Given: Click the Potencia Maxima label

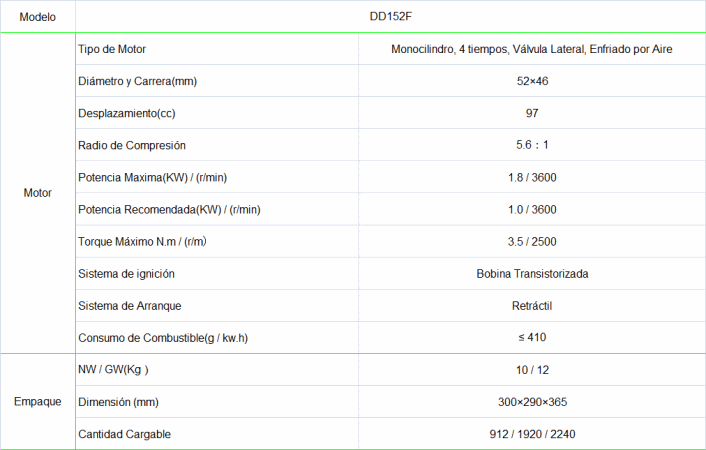Looking at the screenshot, I should [x=152, y=177].
